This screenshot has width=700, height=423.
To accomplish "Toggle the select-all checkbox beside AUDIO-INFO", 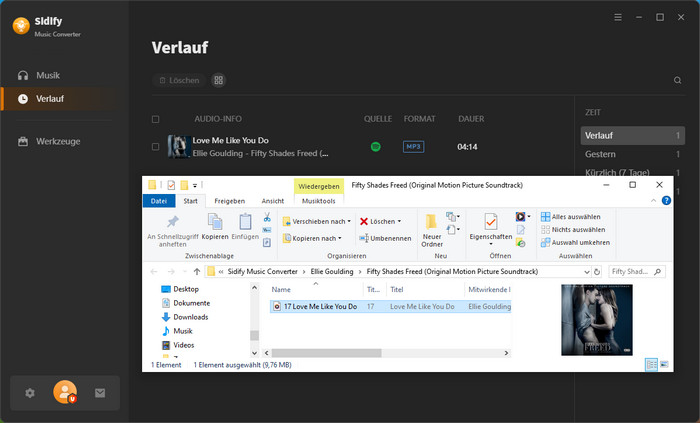I will coord(155,119).
